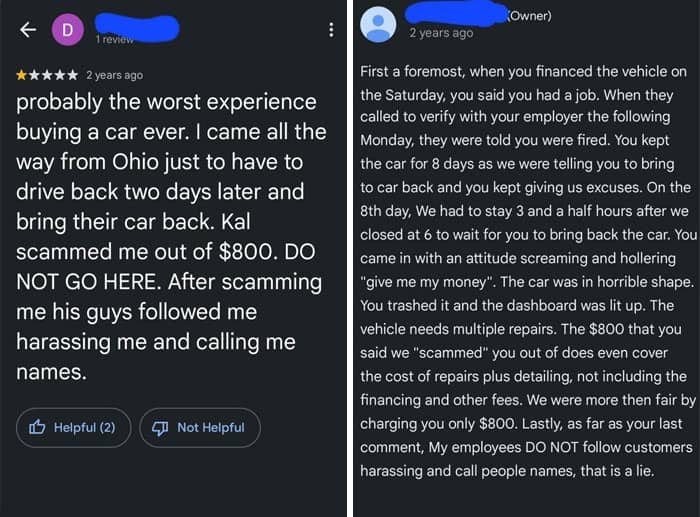The width and height of the screenshot is (700, 517).
Task: Open the three-dot more options menu
Action: (331, 30)
